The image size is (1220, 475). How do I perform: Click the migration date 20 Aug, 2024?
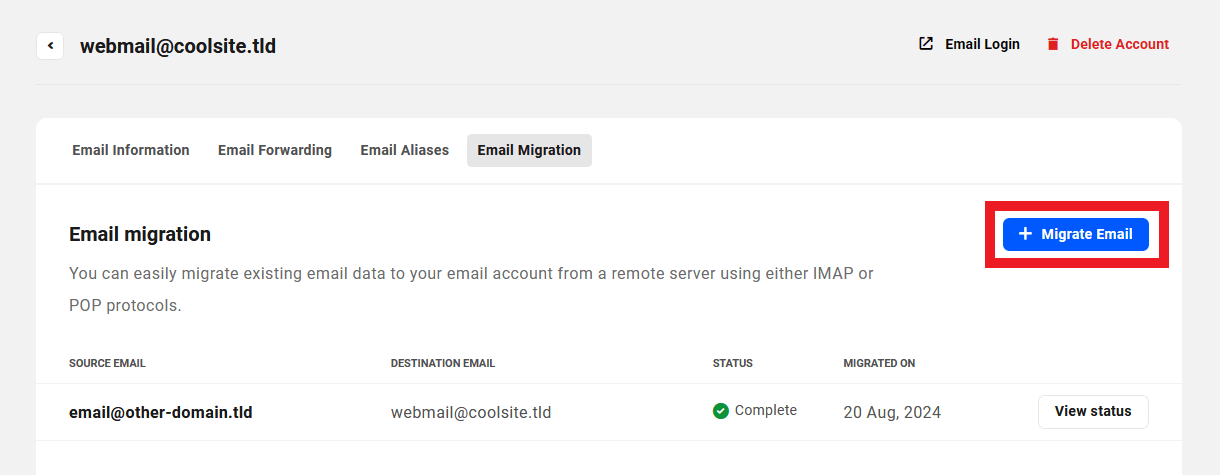click(892, 412)
